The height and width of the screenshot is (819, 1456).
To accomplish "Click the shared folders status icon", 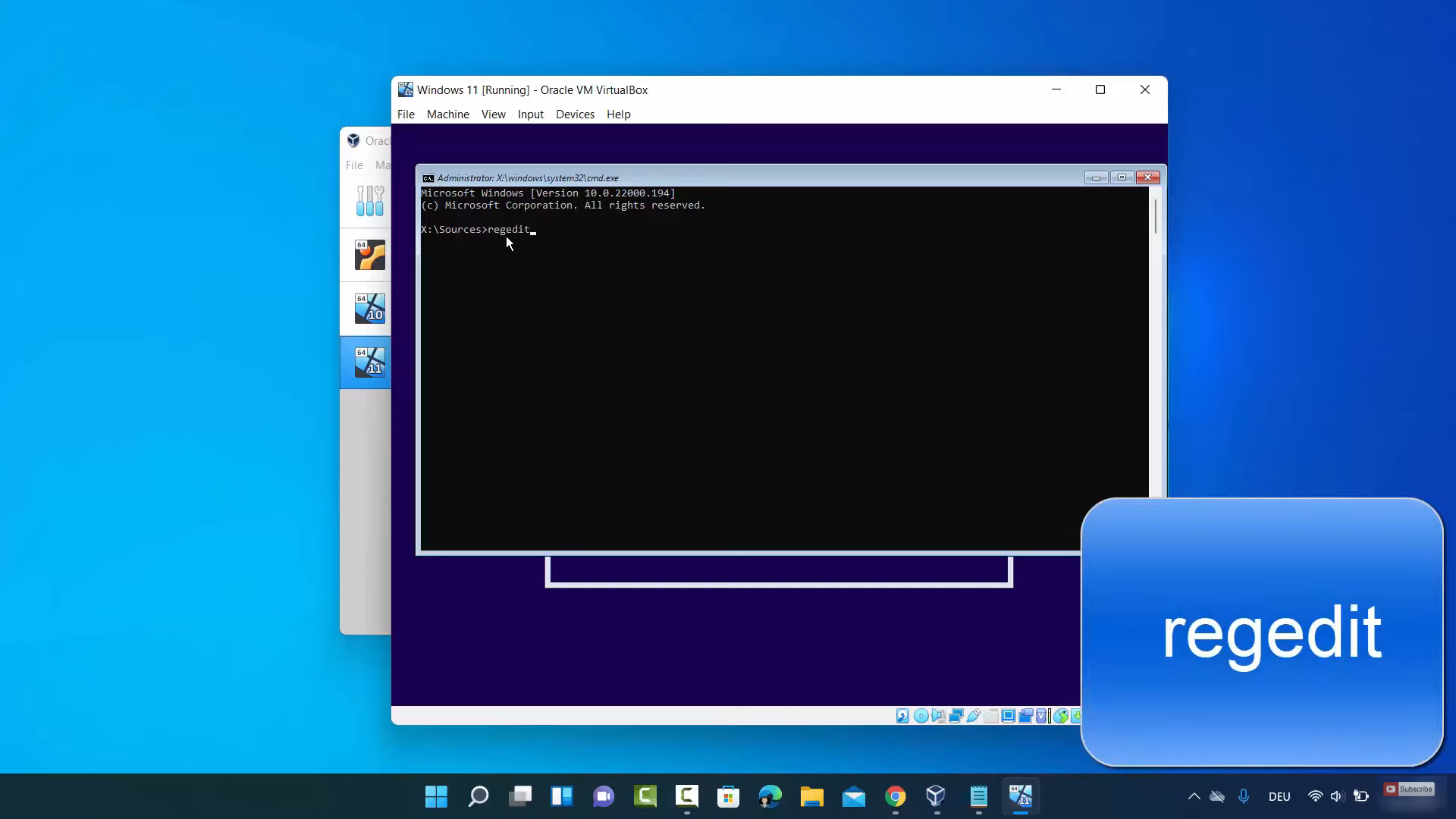I will (x=991, y=716).
